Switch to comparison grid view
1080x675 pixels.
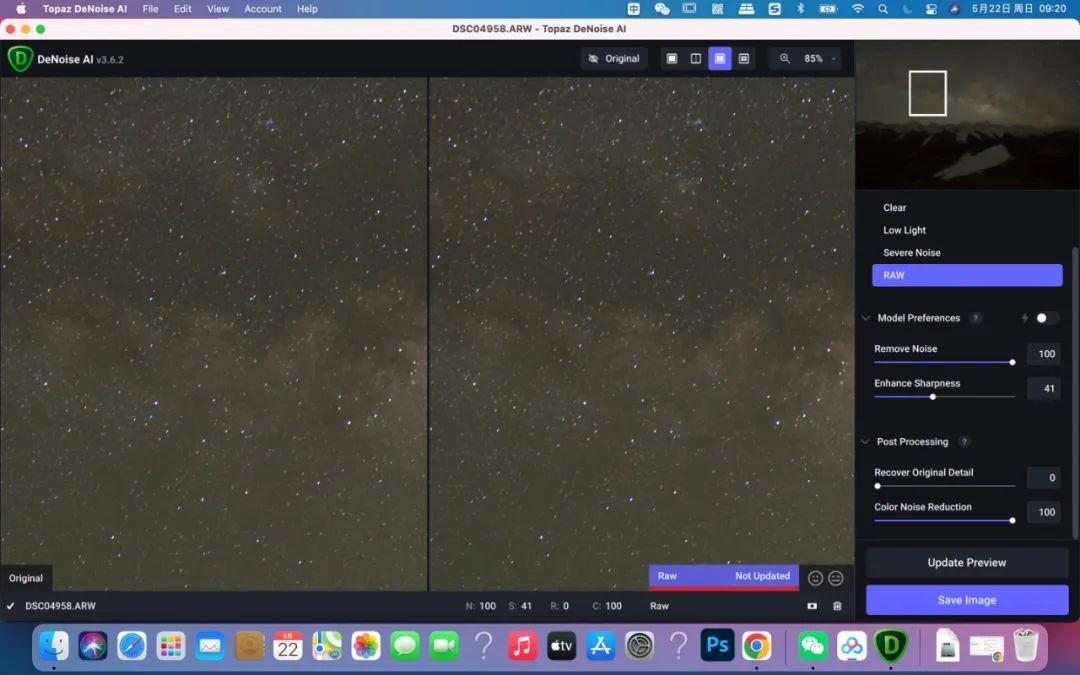[744, 59]
